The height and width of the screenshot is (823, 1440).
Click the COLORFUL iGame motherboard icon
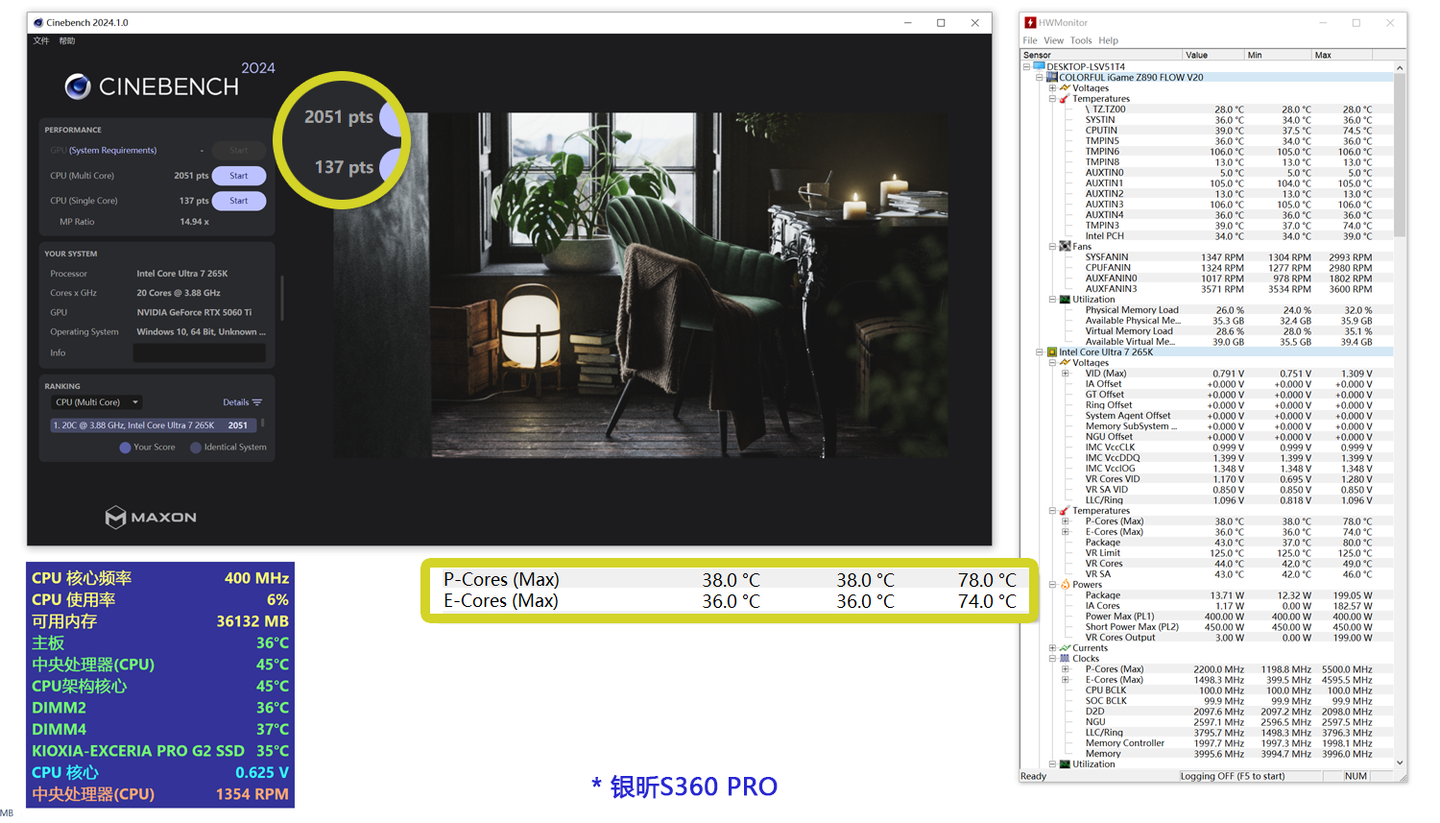pyautogui.click(x=1052, y=77)
